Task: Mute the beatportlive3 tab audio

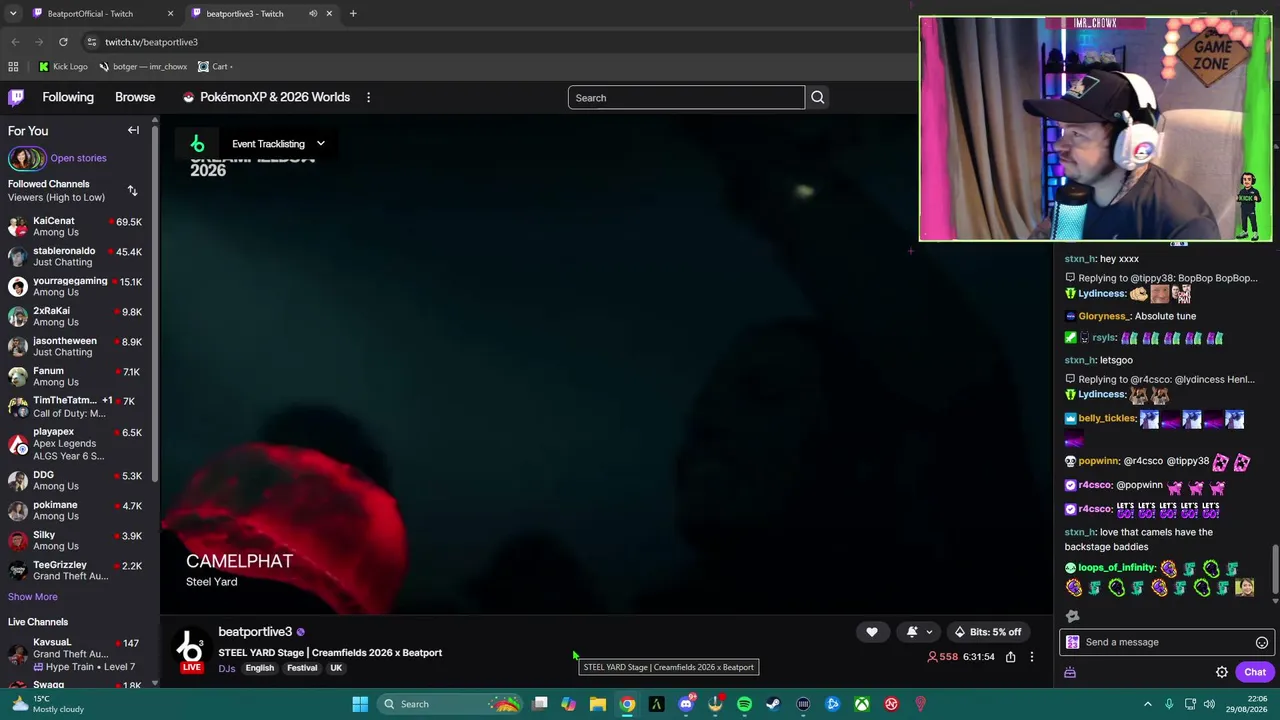Action: tap(313, 14)
